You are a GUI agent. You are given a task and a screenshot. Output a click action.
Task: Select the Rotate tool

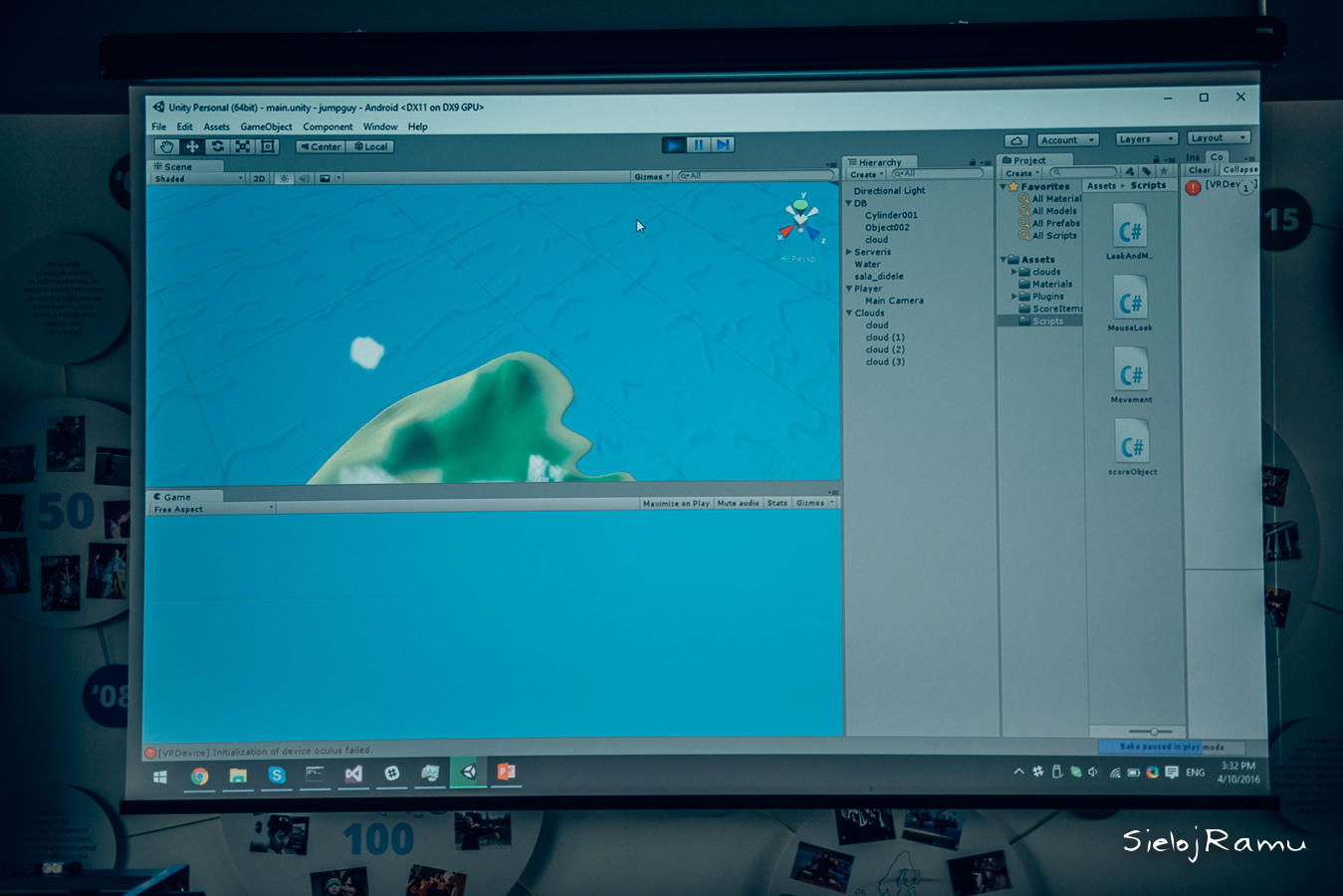[218, 146]
